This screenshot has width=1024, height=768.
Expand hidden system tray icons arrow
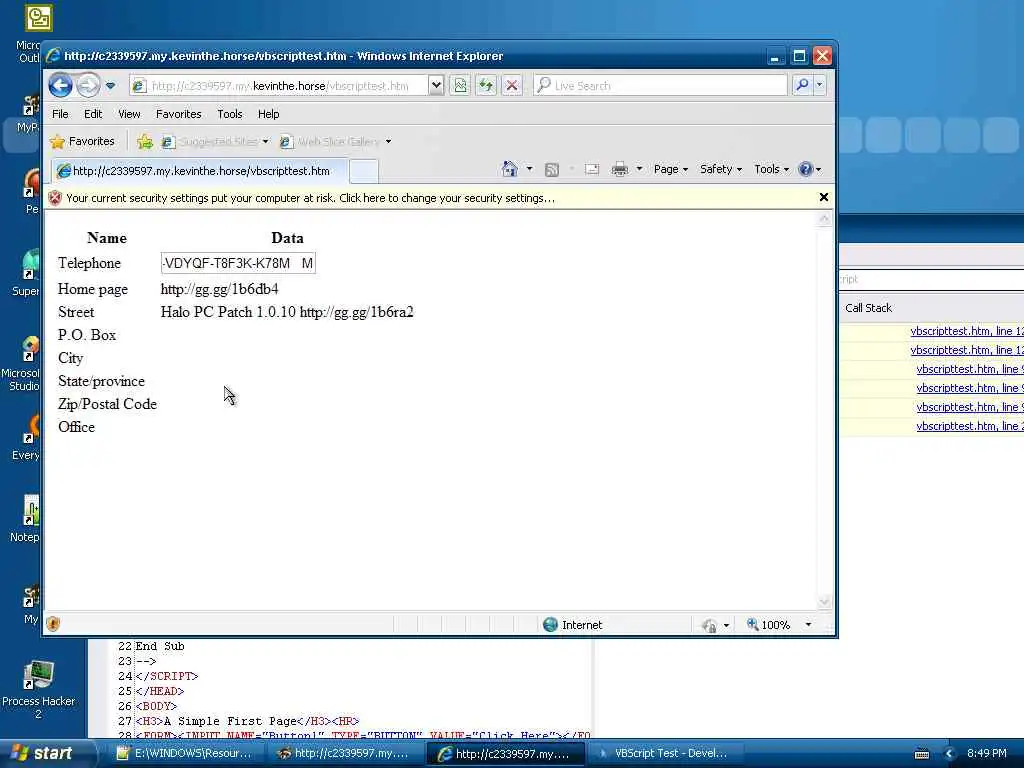[949, 754]
